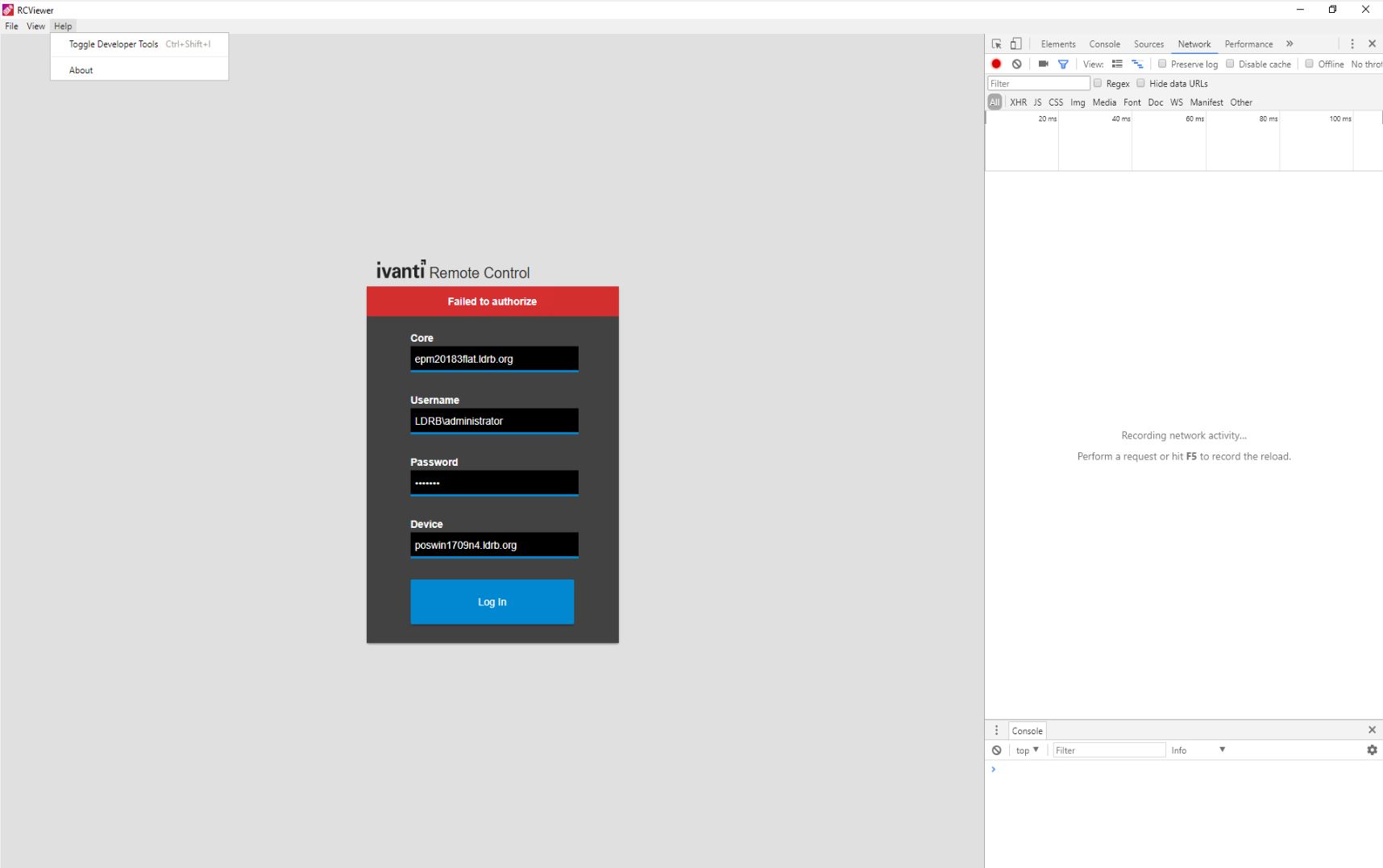Toggle the device toolbar icon
The width and height of the screenshot is (1383, 868).
click(x=1015, y=44)
